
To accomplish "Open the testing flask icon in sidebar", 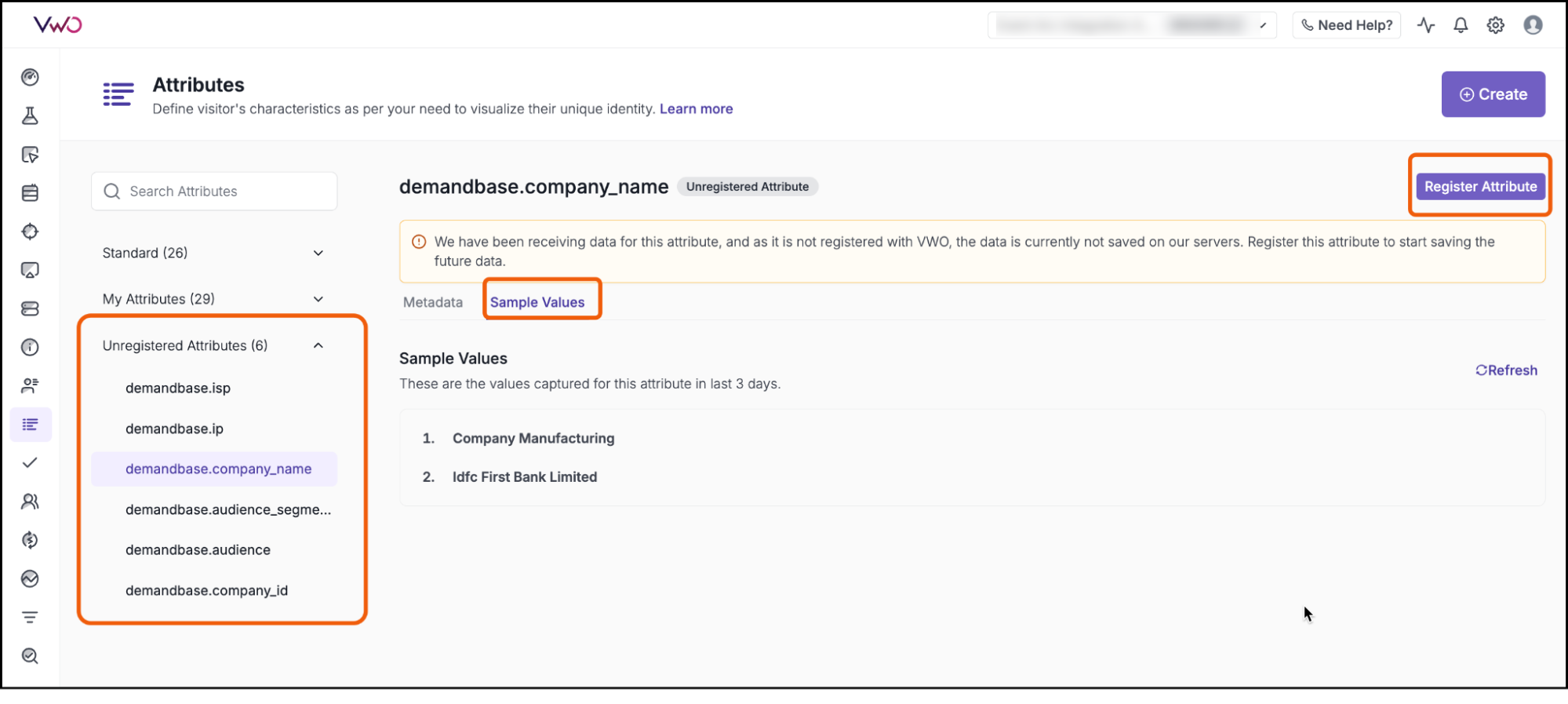I will pyautogui.click(x=30, y=116).
